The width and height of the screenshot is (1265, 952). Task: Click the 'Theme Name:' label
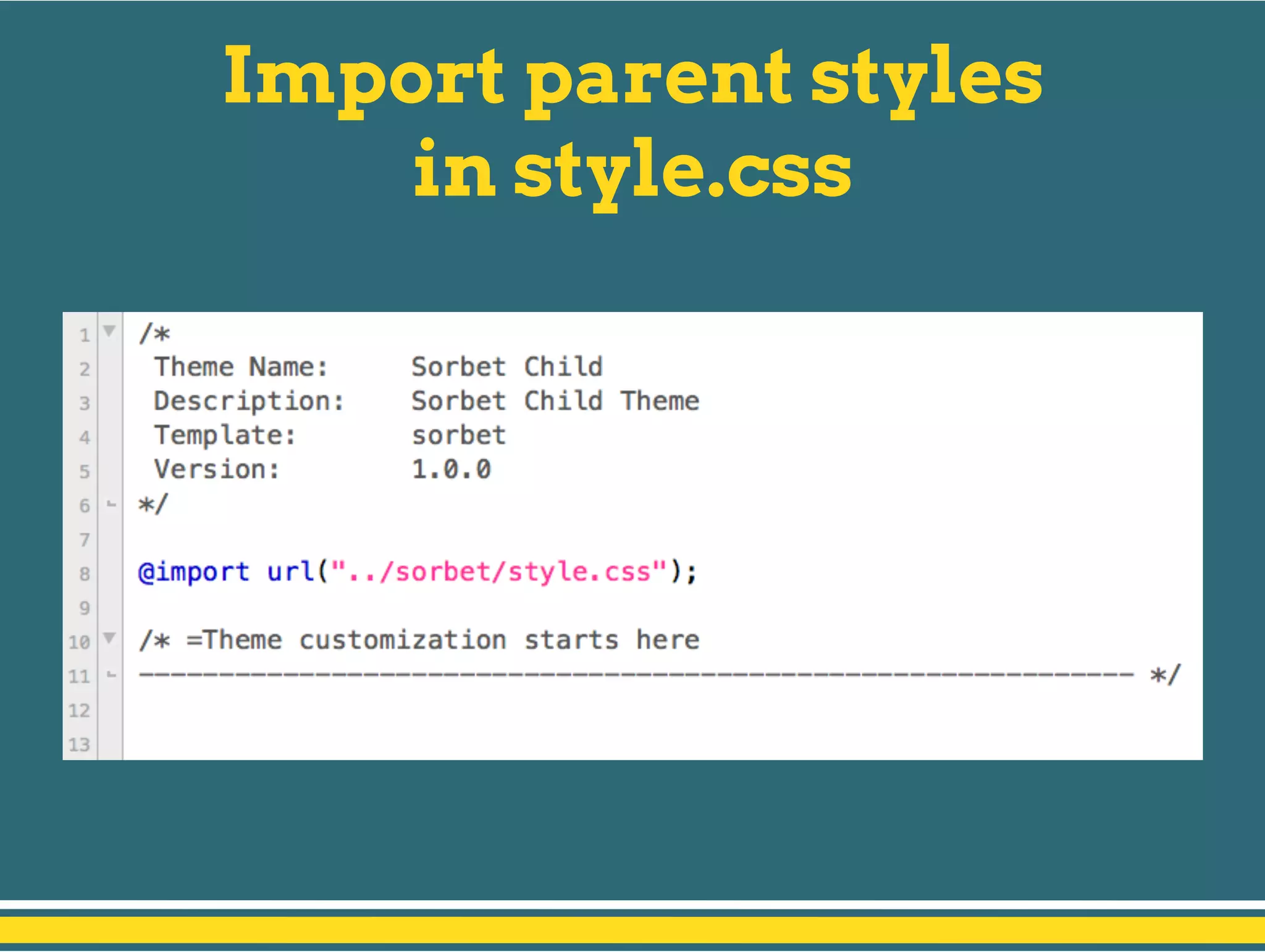click(241, 367)
